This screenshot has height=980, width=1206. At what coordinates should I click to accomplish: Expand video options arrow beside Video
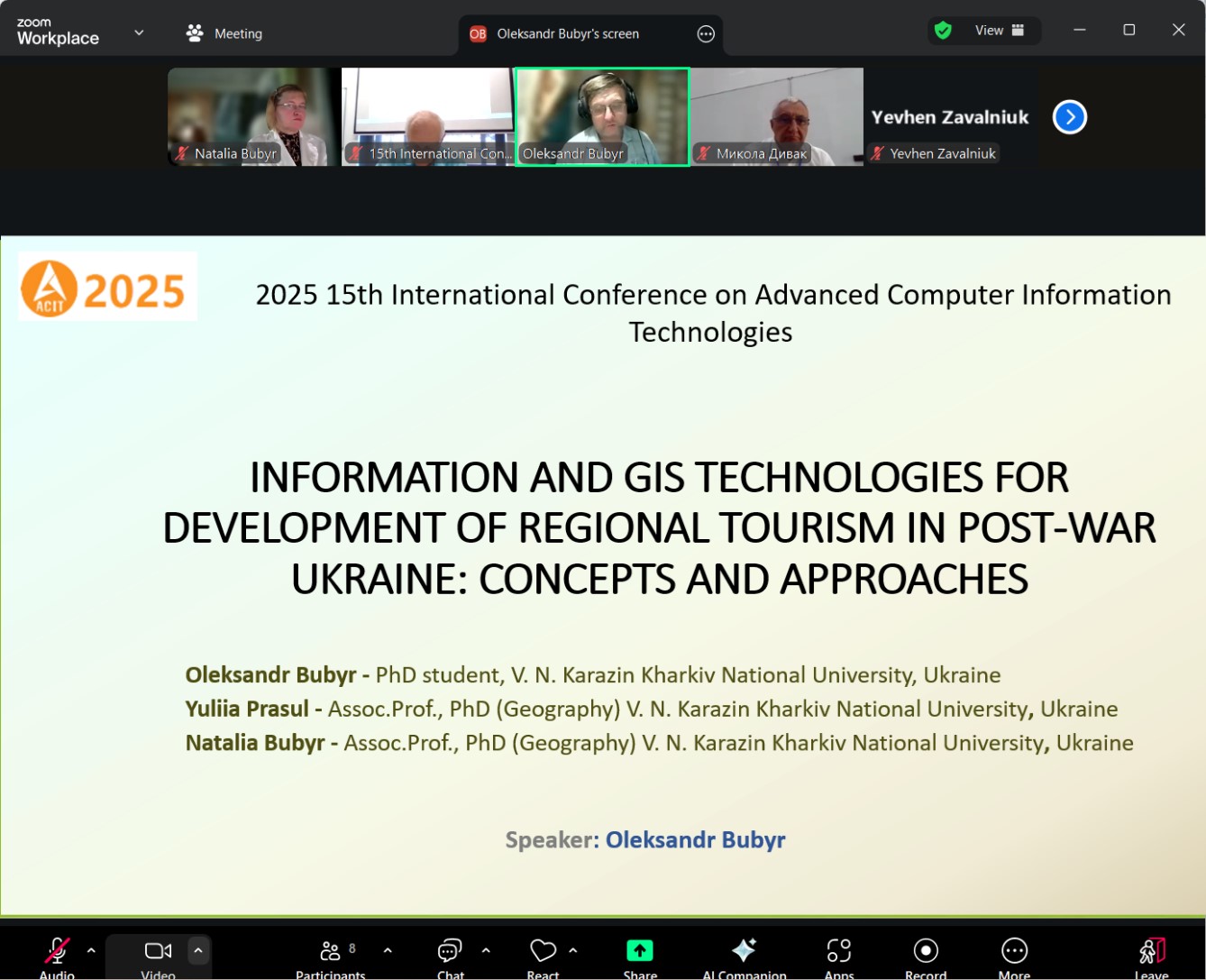point(198,950)
